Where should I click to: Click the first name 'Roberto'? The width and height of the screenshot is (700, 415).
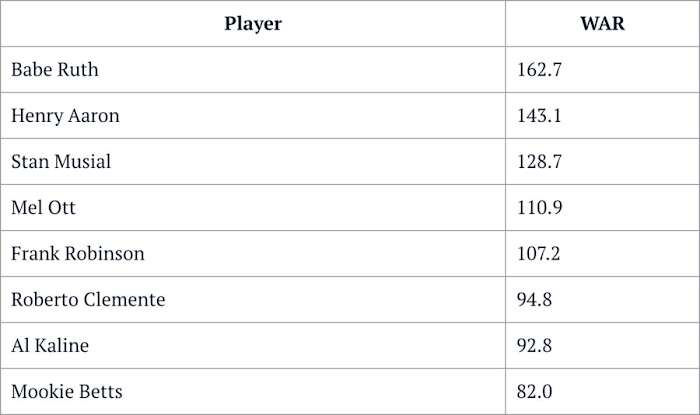point(44,300)
